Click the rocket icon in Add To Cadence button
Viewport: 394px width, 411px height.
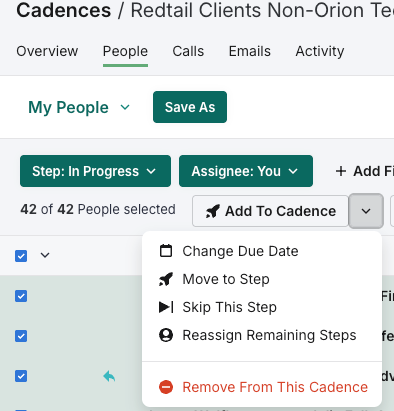coord(213,211)
